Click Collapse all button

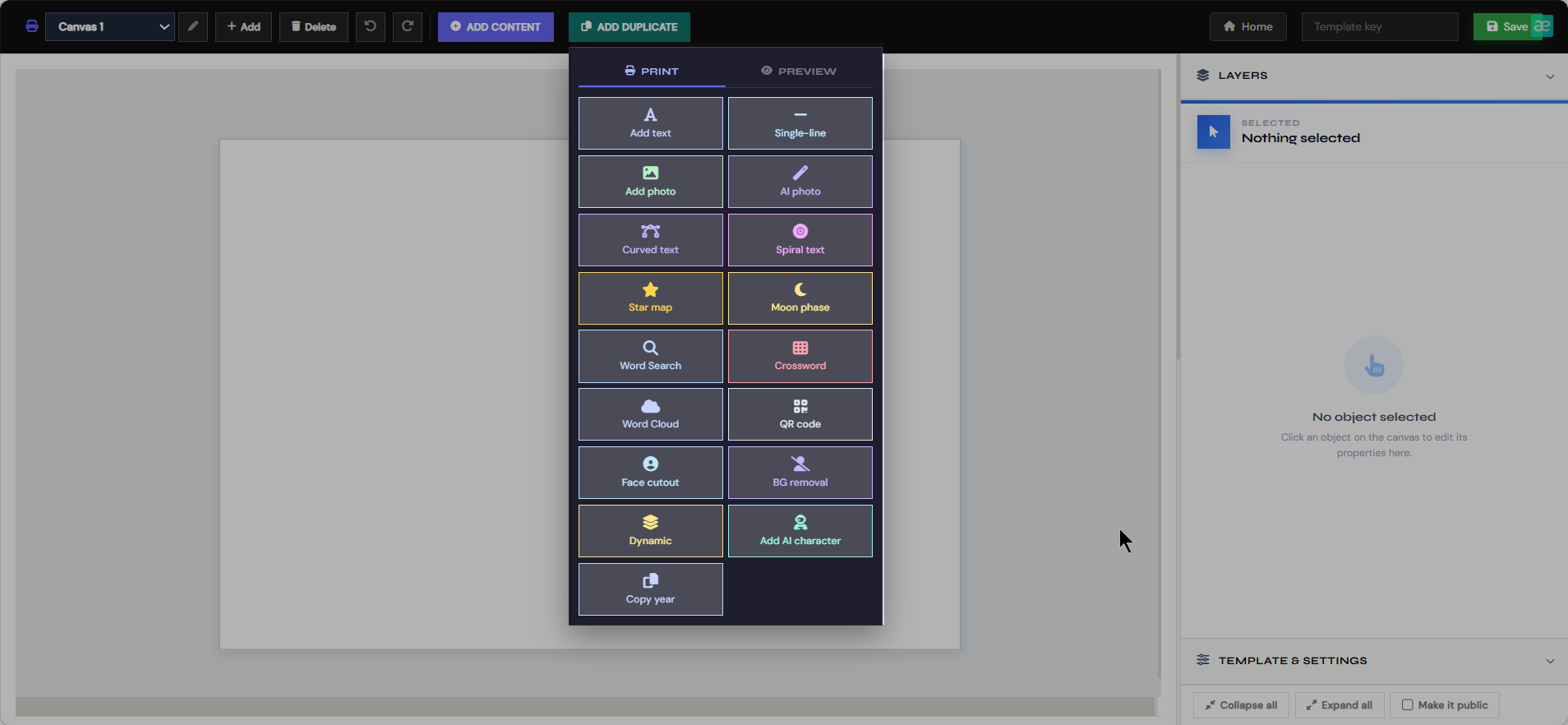pyautogui.click(x=1241, y=705)
